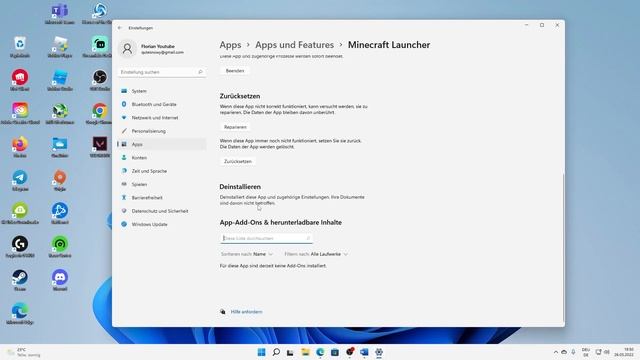Click the Einstellung suchen search box
640x360 pixels.
162,72
